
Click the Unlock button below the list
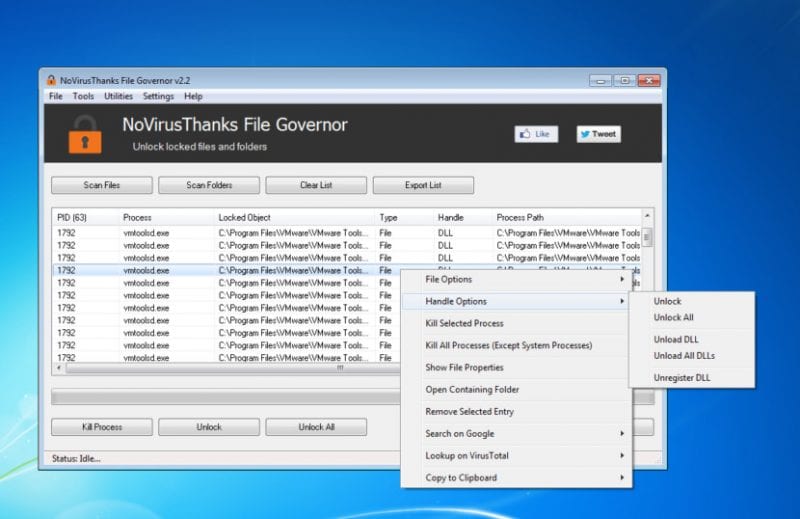209,427
